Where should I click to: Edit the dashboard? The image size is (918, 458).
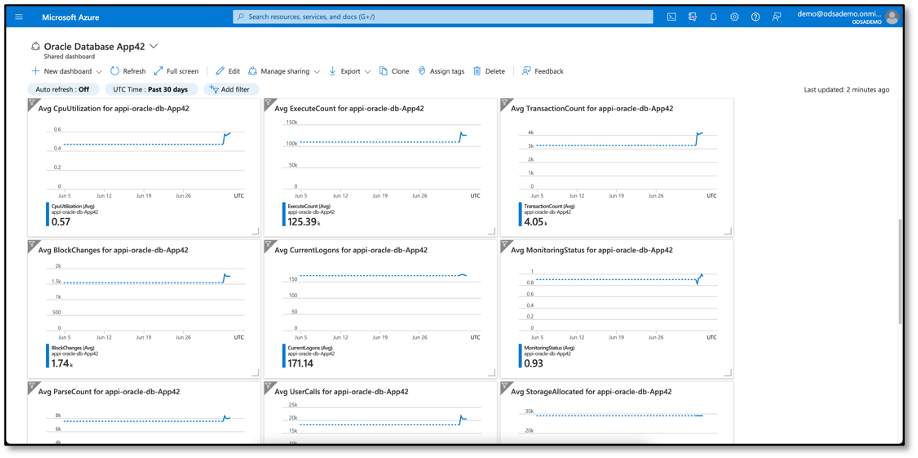pyautogui.click(x=228, y=71)
